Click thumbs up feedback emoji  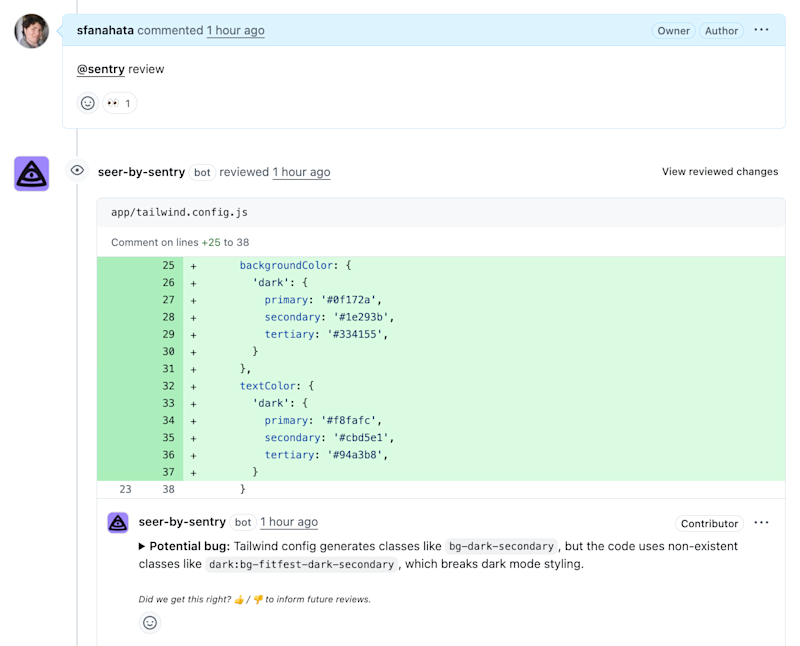click(239, 600)
